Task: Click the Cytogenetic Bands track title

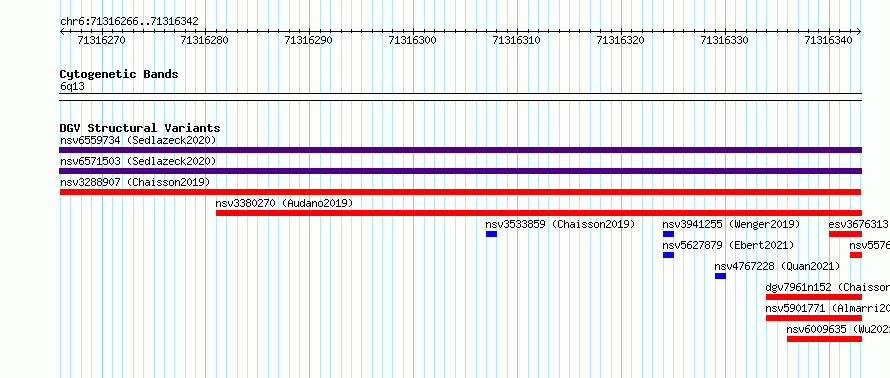Action: (x=119, y=74)
